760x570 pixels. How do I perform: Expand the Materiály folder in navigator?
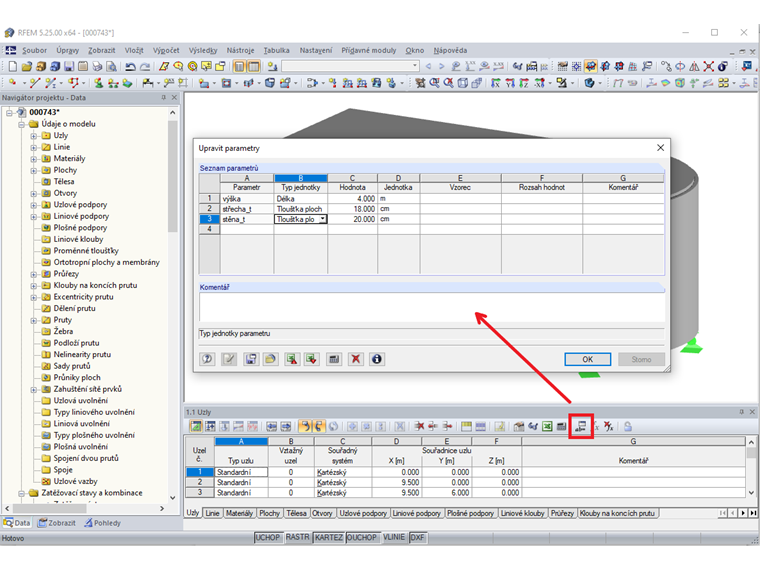click(x=33, y=159)
